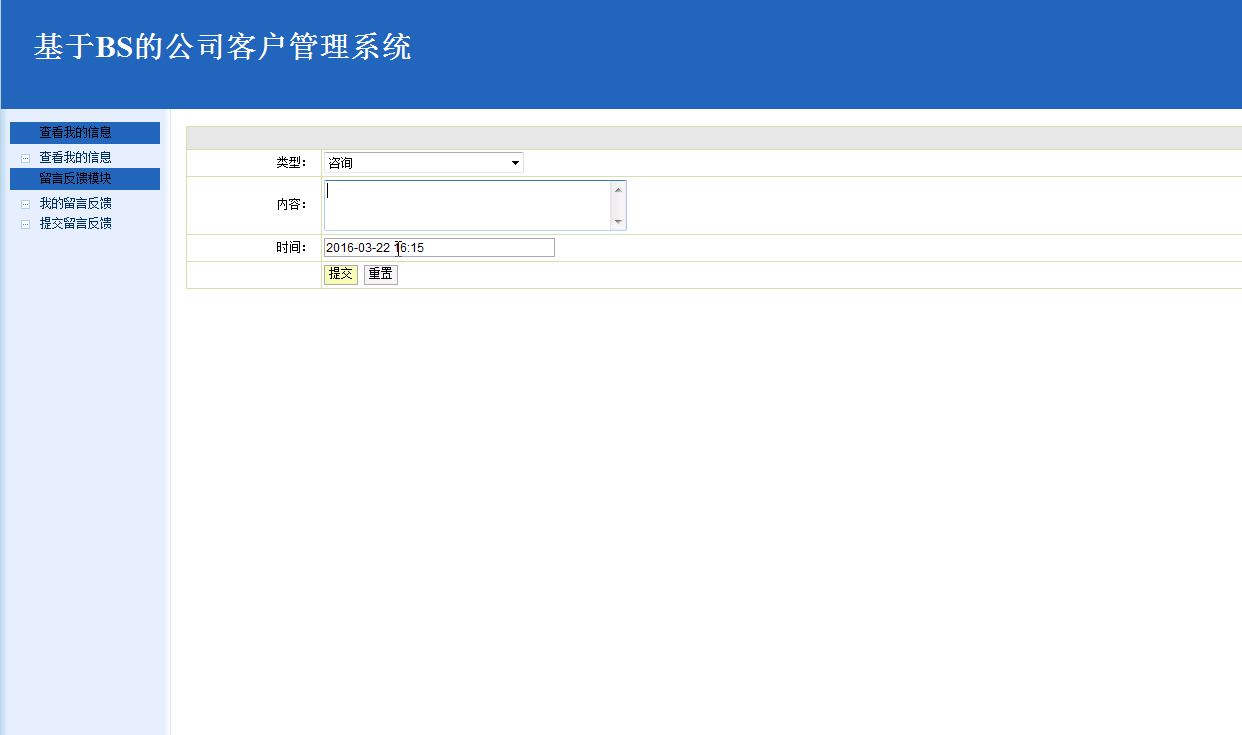
Task: Click the 类型: label
Action: [291, 163]
